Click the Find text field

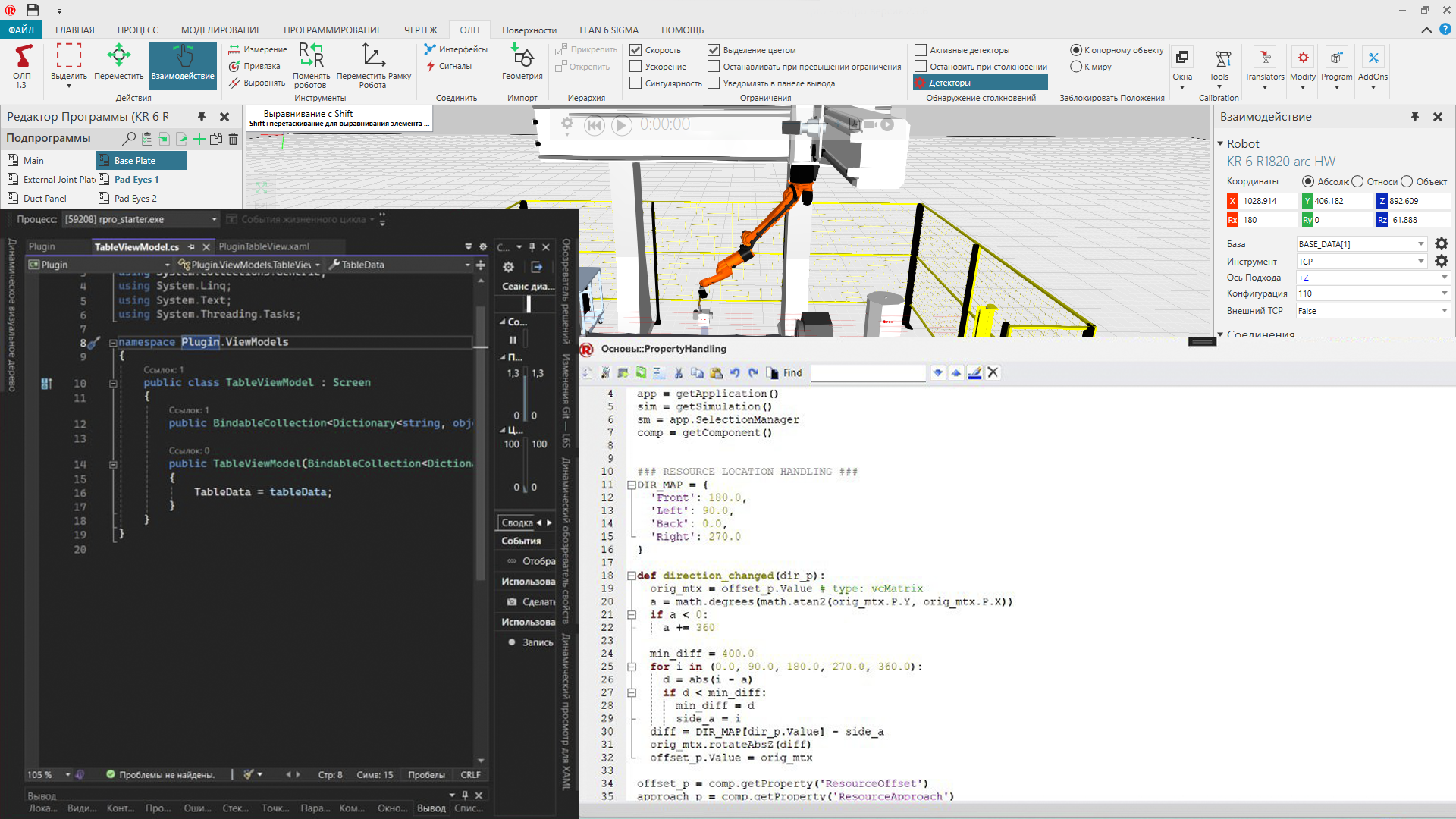867,373
